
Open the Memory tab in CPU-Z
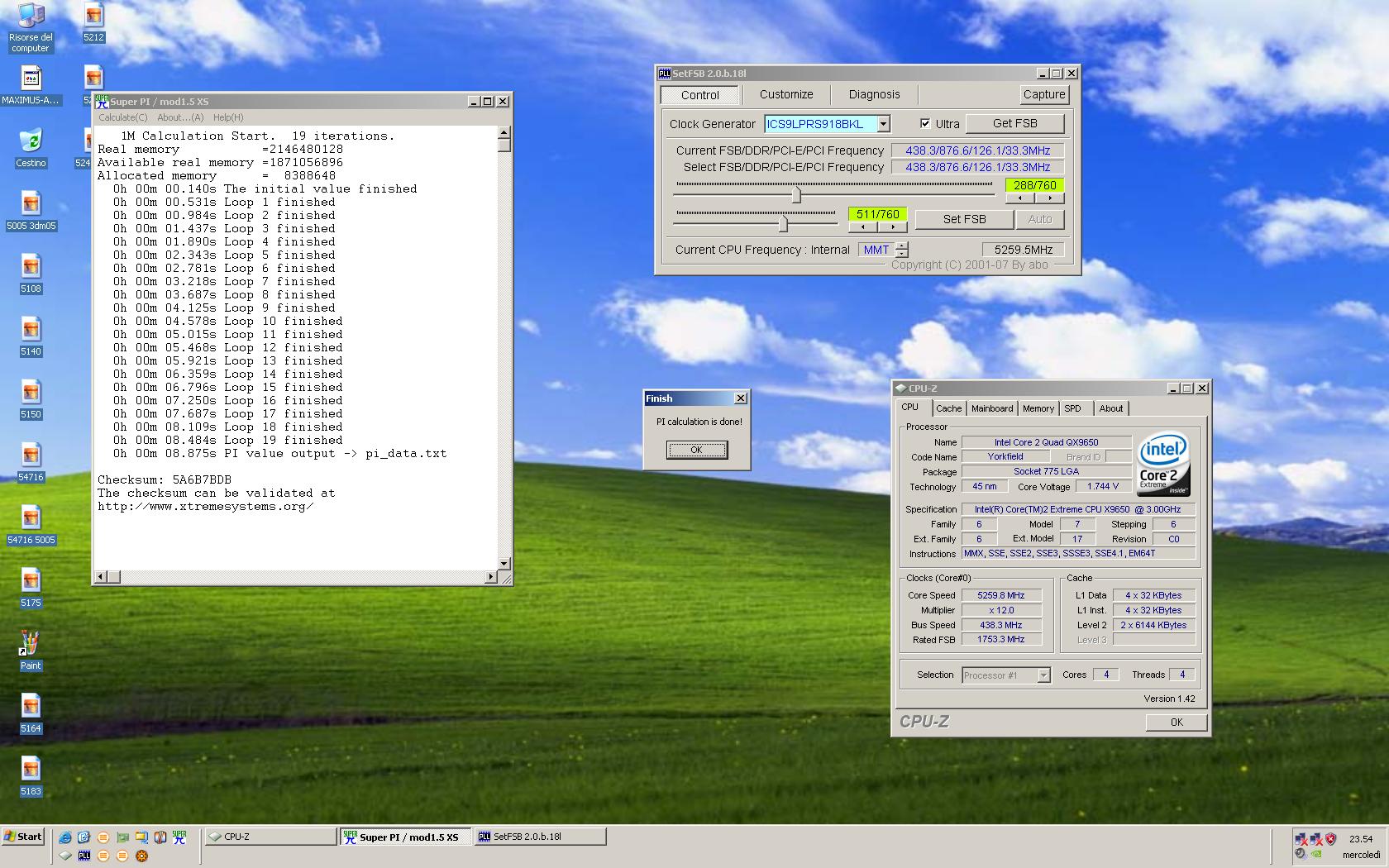click(1038, 408)
